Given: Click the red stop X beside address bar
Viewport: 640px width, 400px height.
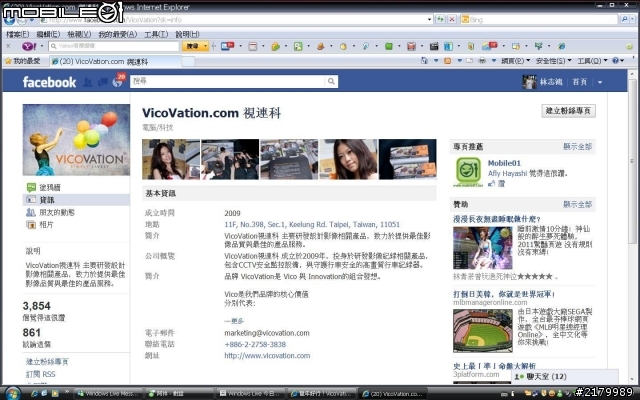Looking at the screenshot, I should (x=452, y=19).
